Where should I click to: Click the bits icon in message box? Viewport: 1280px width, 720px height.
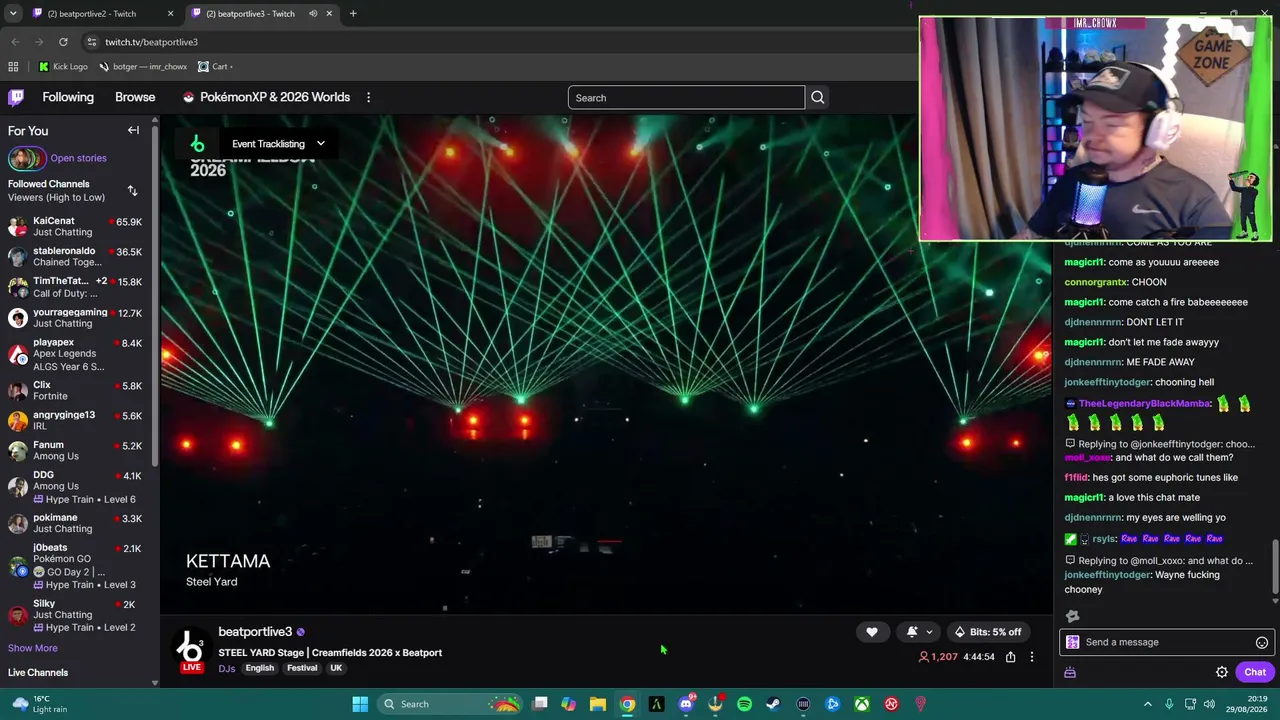[1073, 643]
